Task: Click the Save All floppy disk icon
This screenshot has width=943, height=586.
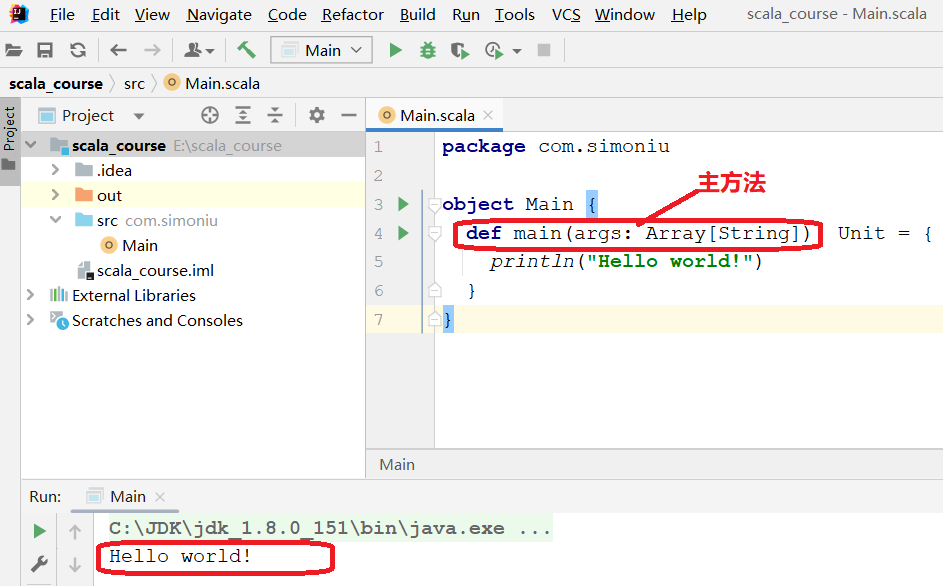Action: 45,50
